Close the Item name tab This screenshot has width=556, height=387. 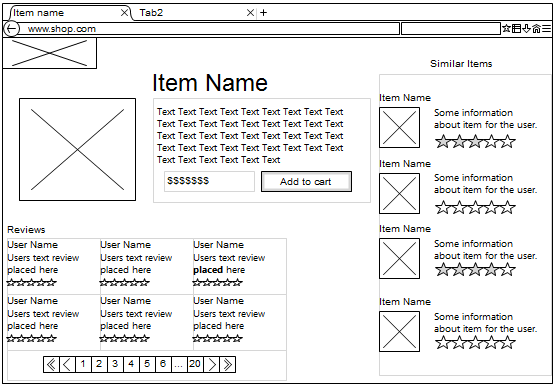124,13
